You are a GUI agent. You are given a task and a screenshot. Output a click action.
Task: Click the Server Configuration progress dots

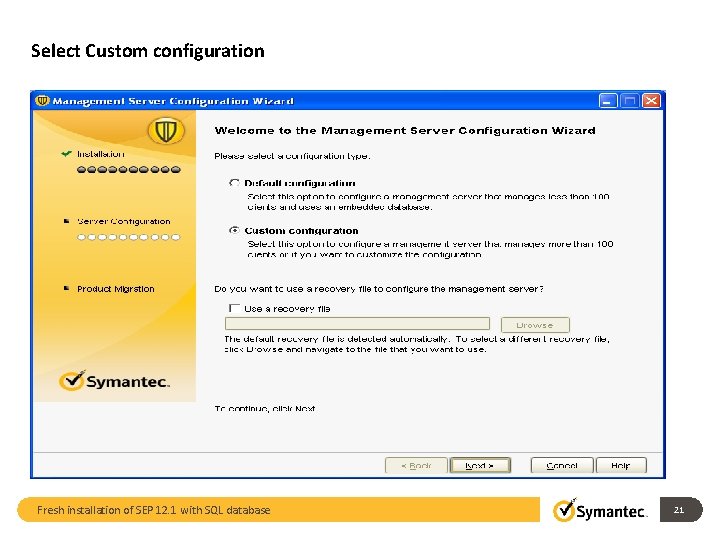pos(129,237)
